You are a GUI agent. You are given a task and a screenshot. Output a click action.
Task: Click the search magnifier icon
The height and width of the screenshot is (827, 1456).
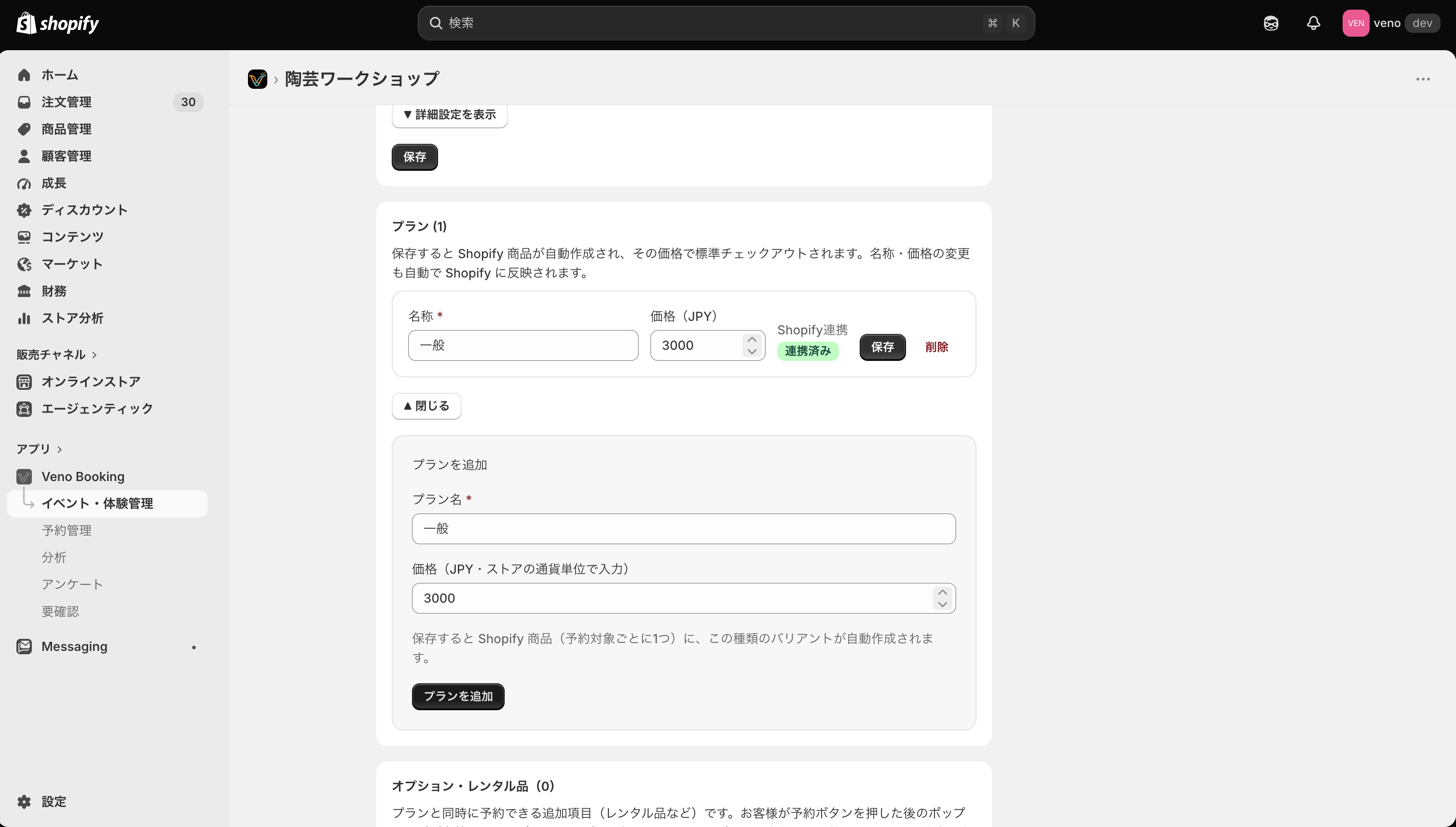pyautogui.click(x=436, y=23)
